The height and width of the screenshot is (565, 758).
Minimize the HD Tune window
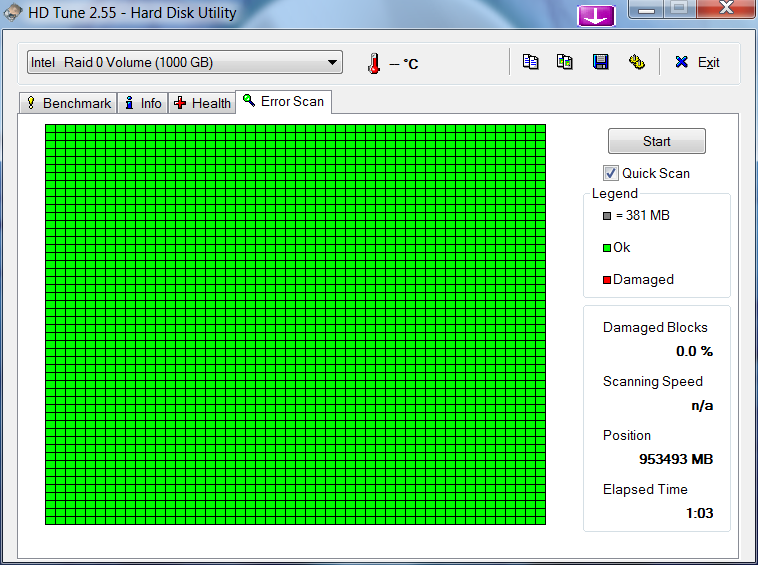point(650,10)
